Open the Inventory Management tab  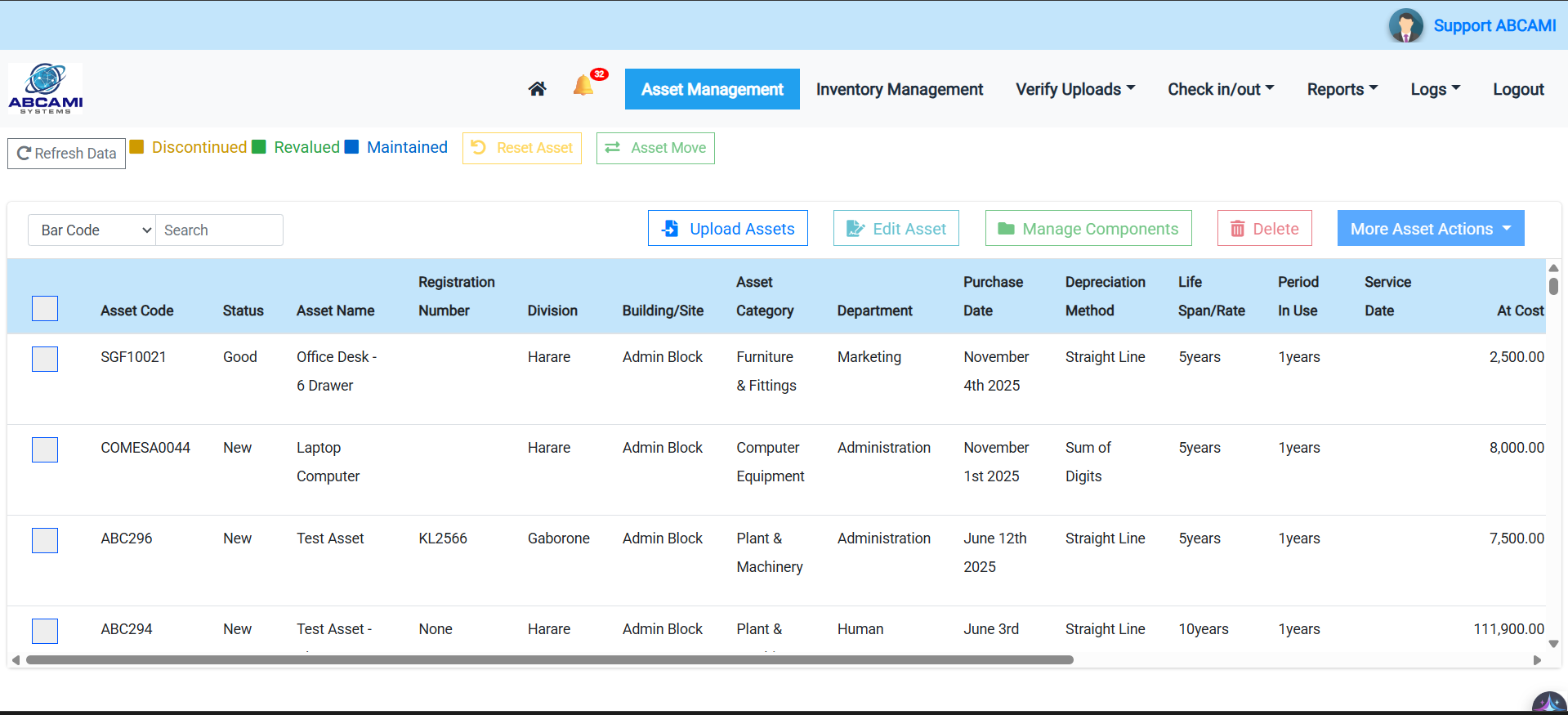tap(899, 89)
